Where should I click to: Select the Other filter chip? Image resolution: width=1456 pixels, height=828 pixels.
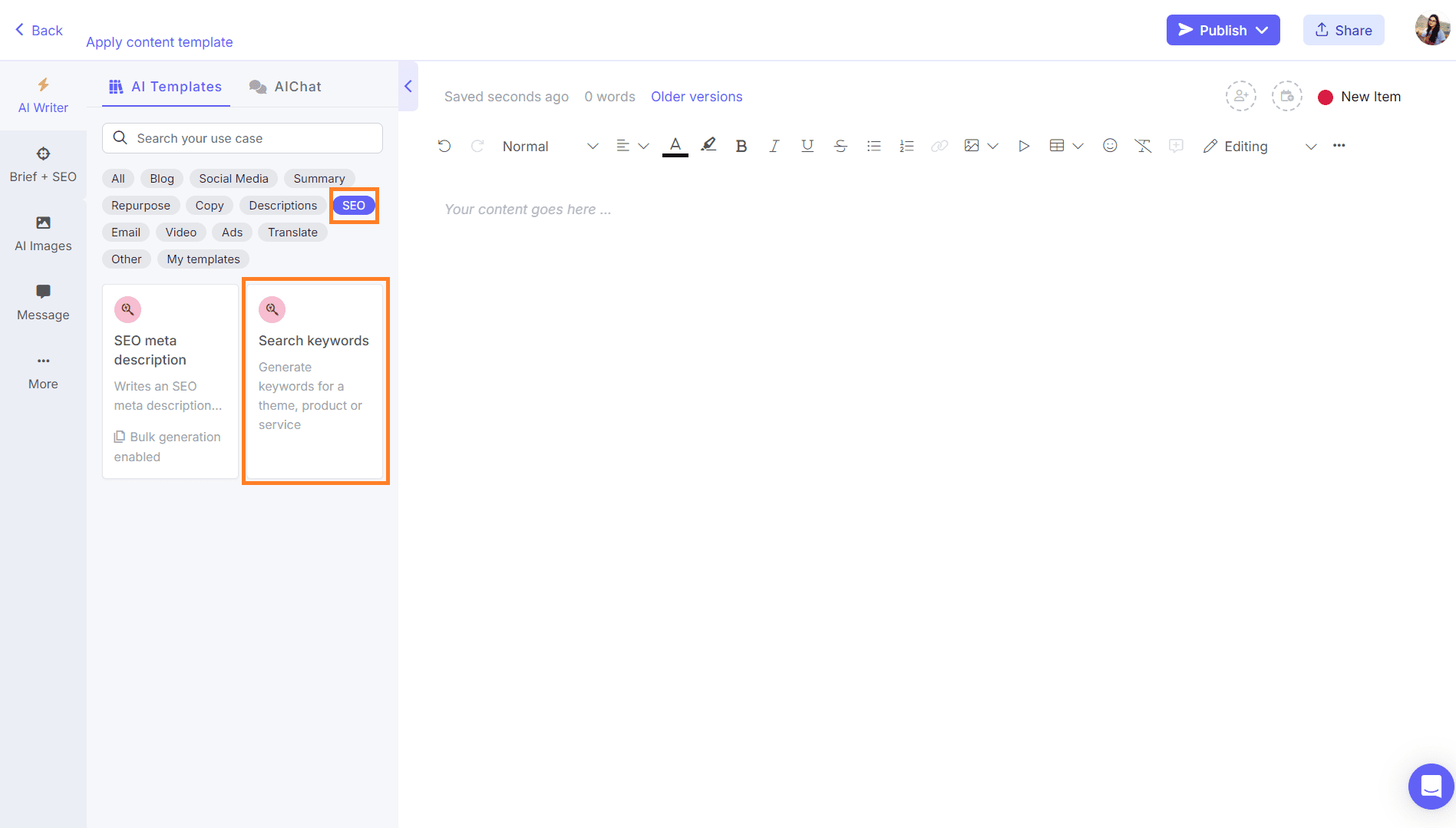127,259
